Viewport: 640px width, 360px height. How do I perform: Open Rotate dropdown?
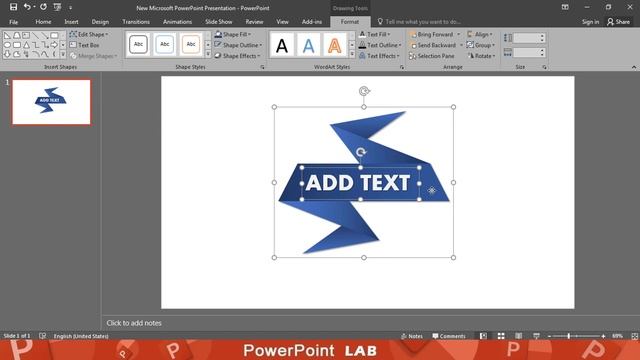coord(481,56)
